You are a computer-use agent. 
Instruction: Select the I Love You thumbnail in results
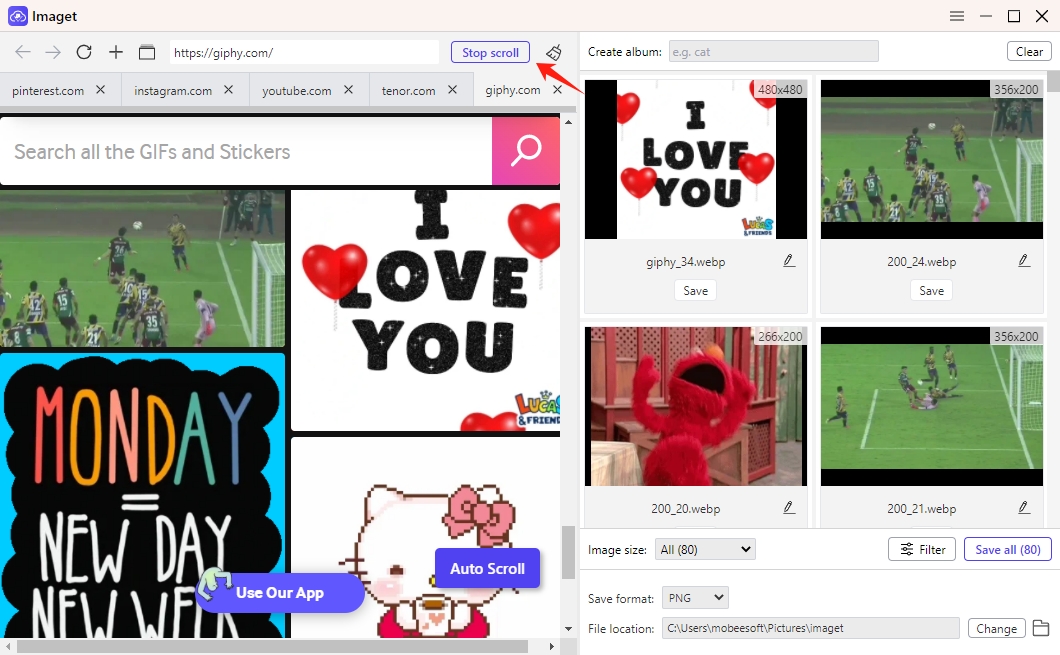696,160
